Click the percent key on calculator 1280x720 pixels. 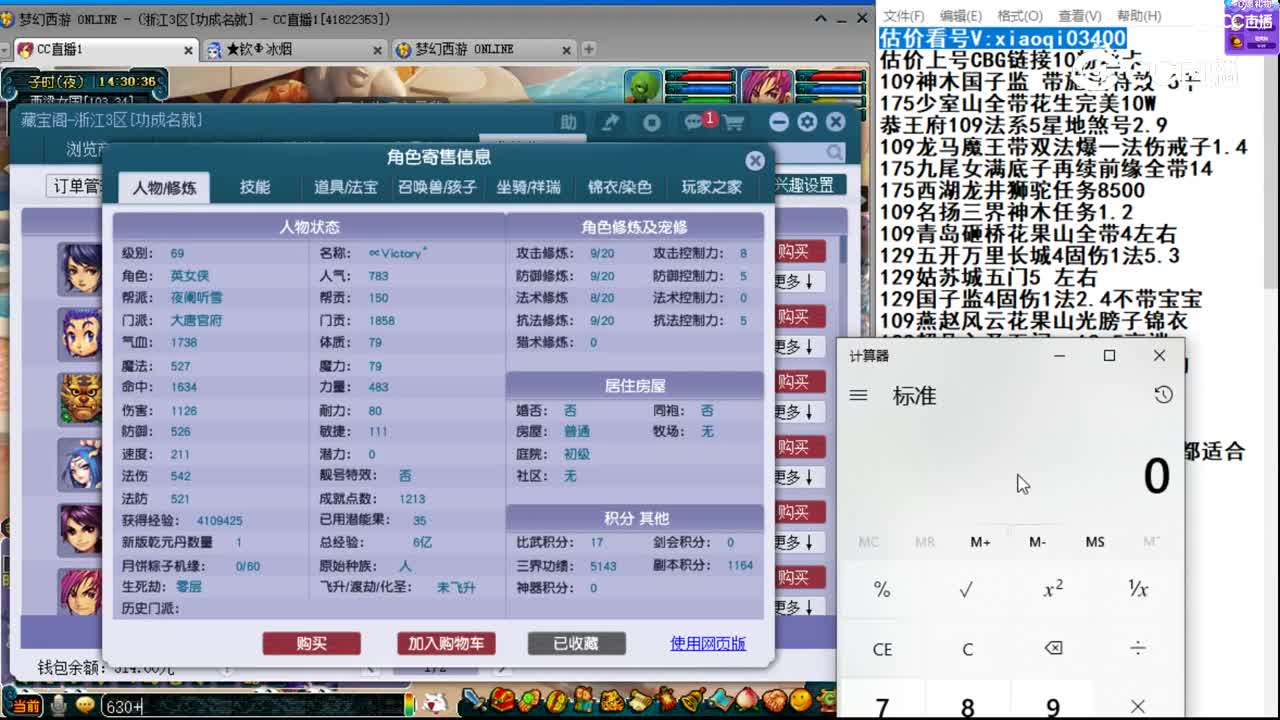tap(881, 590)
